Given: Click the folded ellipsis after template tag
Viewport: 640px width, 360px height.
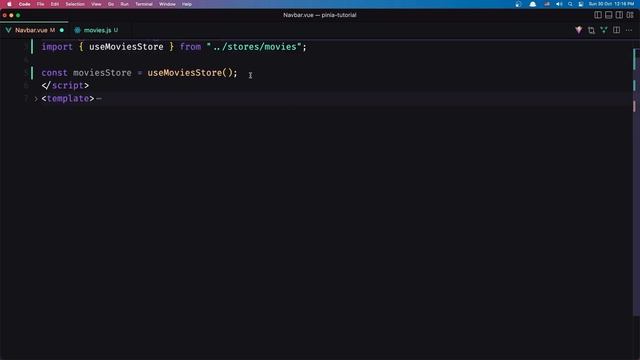Looking at the screenshot, I should tap(99, 99).
